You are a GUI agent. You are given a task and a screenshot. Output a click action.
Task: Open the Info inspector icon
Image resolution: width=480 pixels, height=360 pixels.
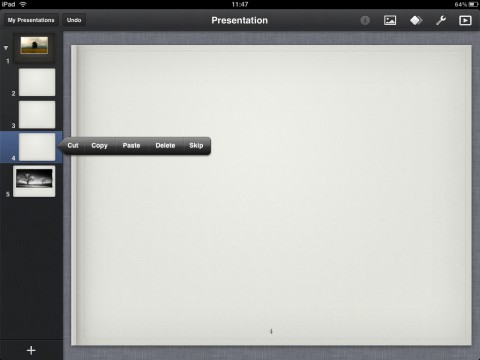coord(365,20)
